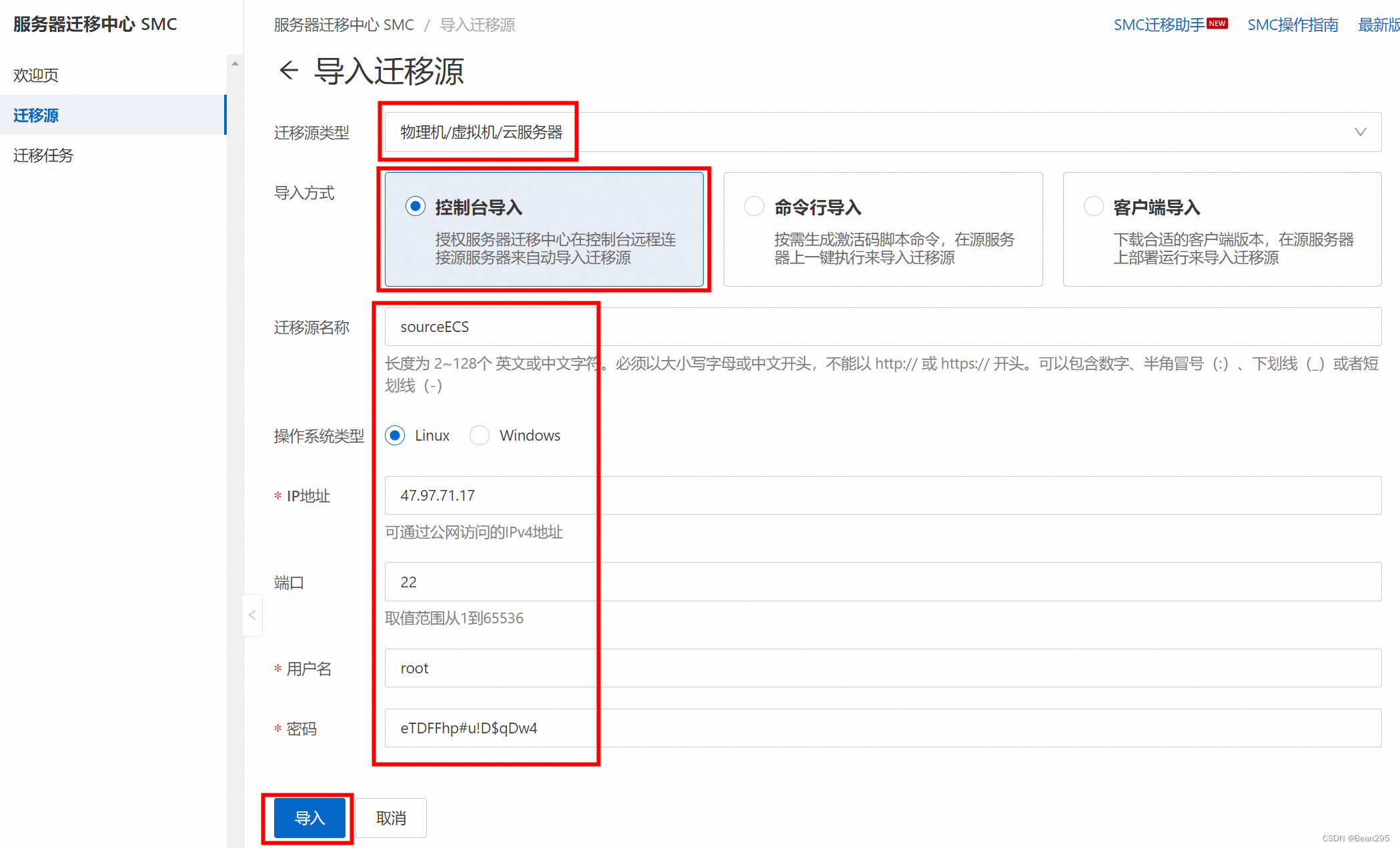Open the 迁移源类型 dropdown chevron
1400x848 pixels.
1360,132
